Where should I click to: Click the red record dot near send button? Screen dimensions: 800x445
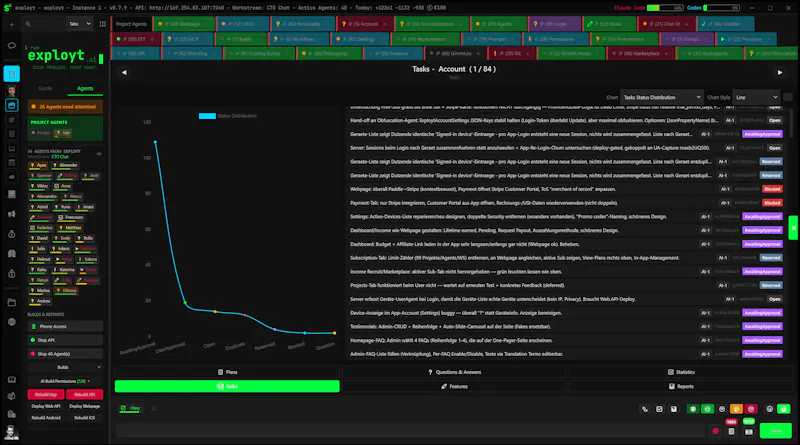[x=715, y=431]
